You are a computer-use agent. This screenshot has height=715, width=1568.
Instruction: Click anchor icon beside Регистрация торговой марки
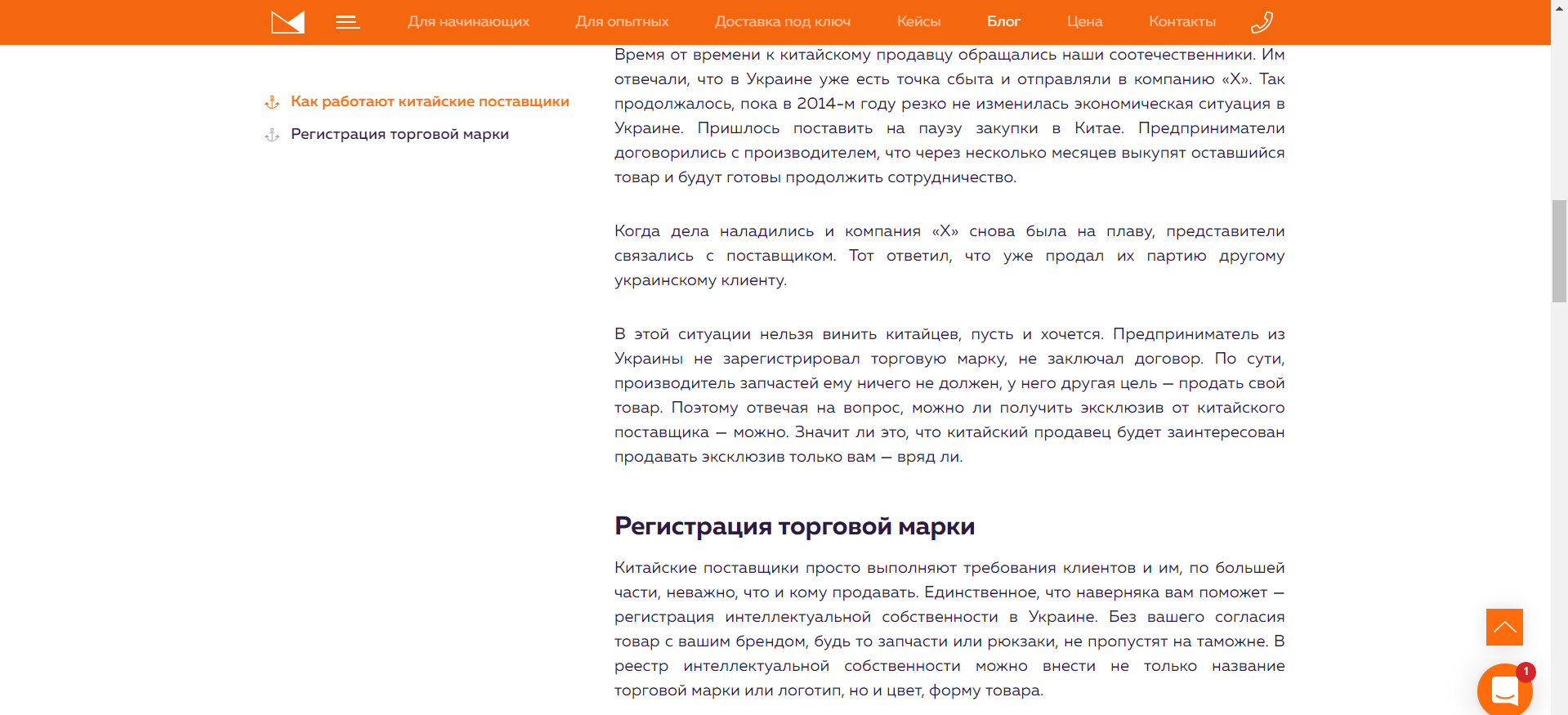[x=272, y=135]
